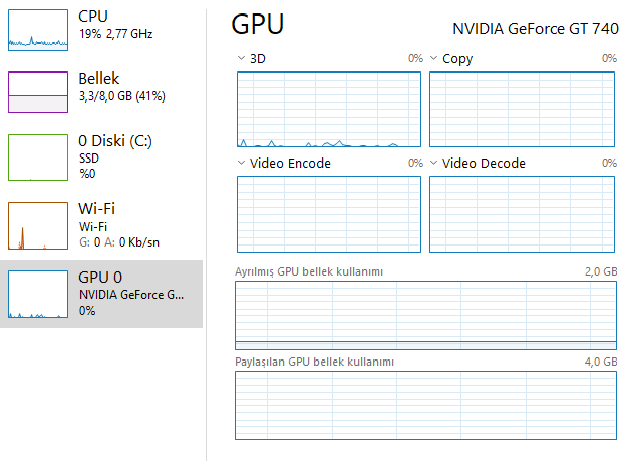Select the Bellek sidebar entry text
Screen dimensions: 625x461
tap(99, 78)
